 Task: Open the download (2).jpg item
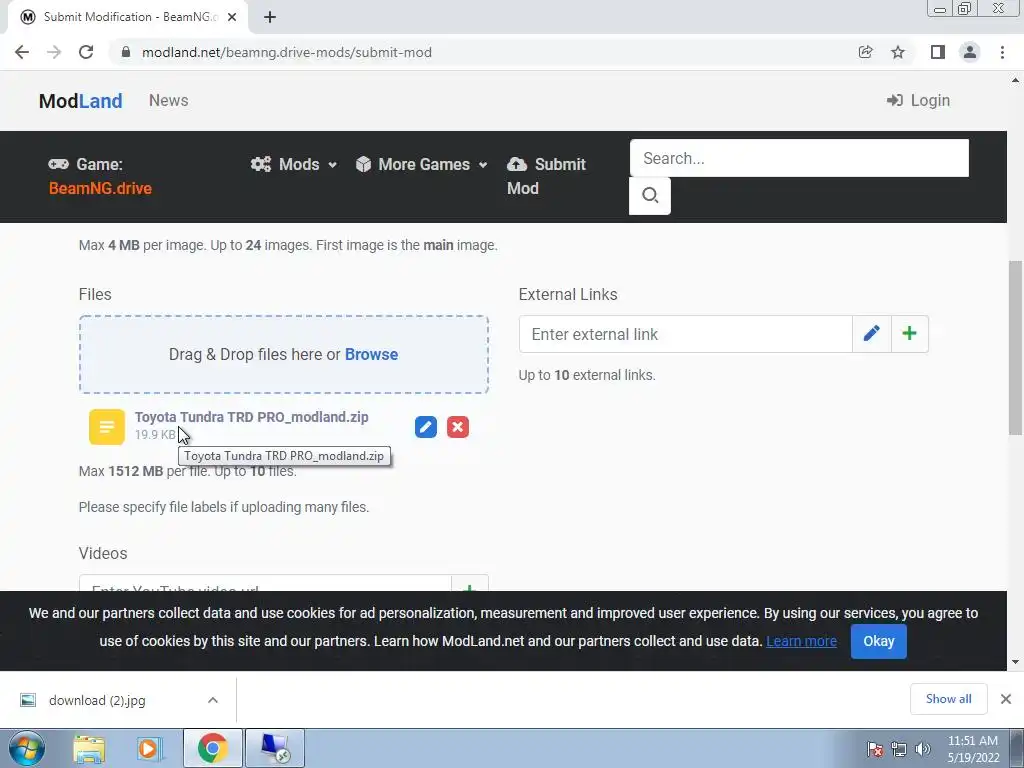(97, 700)
